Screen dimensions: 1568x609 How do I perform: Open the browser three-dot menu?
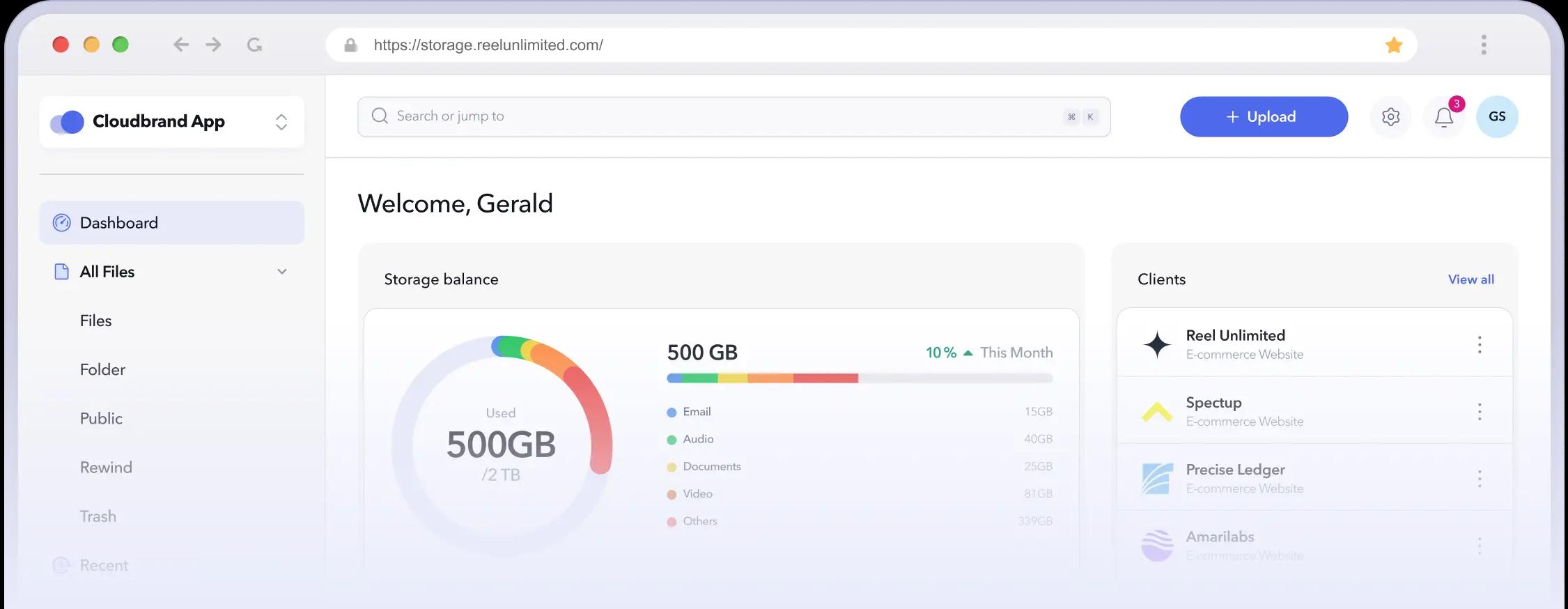click(x=1484, y=45)
